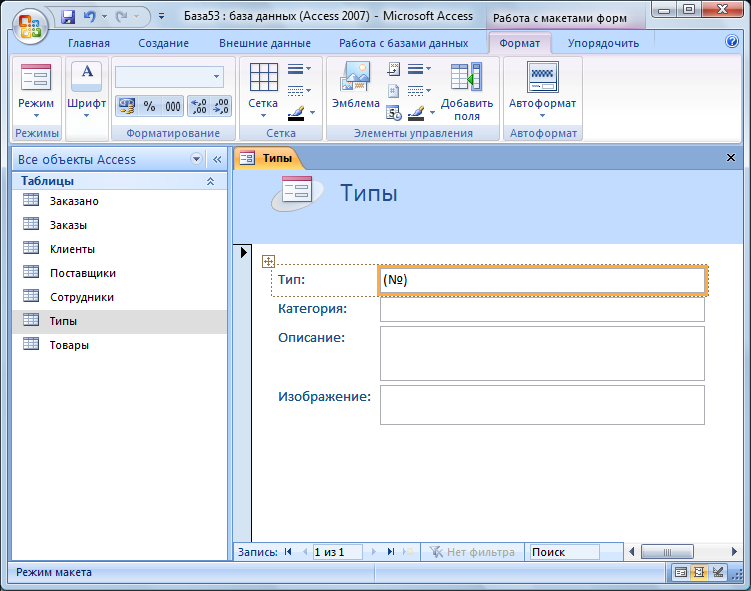Pick gridline color in Сетка group
The height and width of the screenshot is (591, 751).
(301, 113)
